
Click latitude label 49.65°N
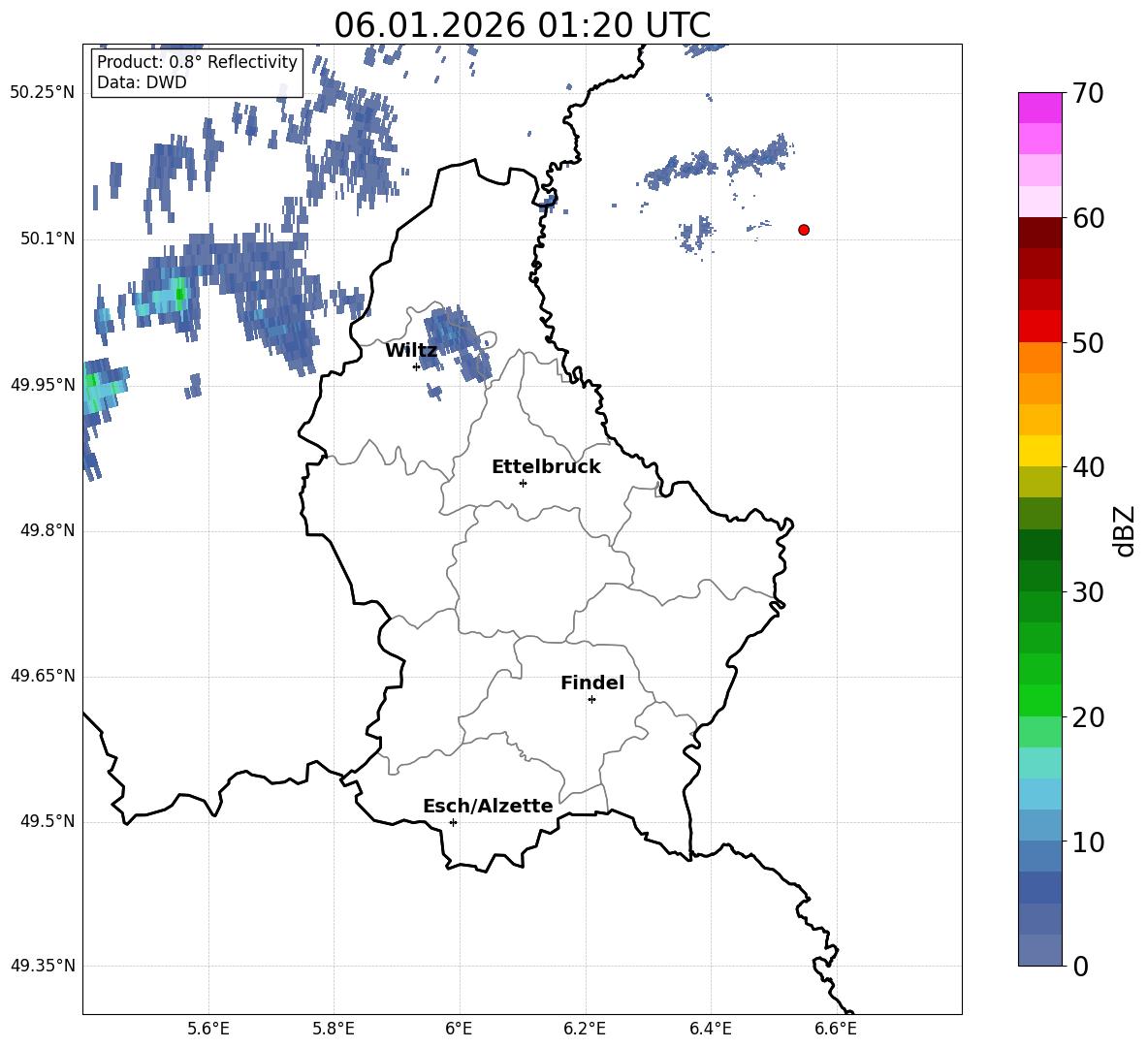coord(43,675)
